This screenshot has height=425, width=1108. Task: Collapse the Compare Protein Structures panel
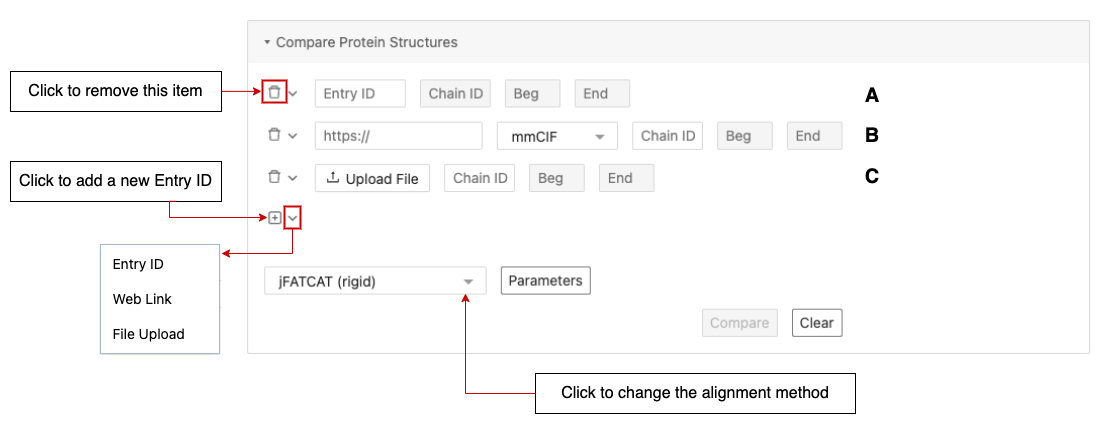(267, 42)
